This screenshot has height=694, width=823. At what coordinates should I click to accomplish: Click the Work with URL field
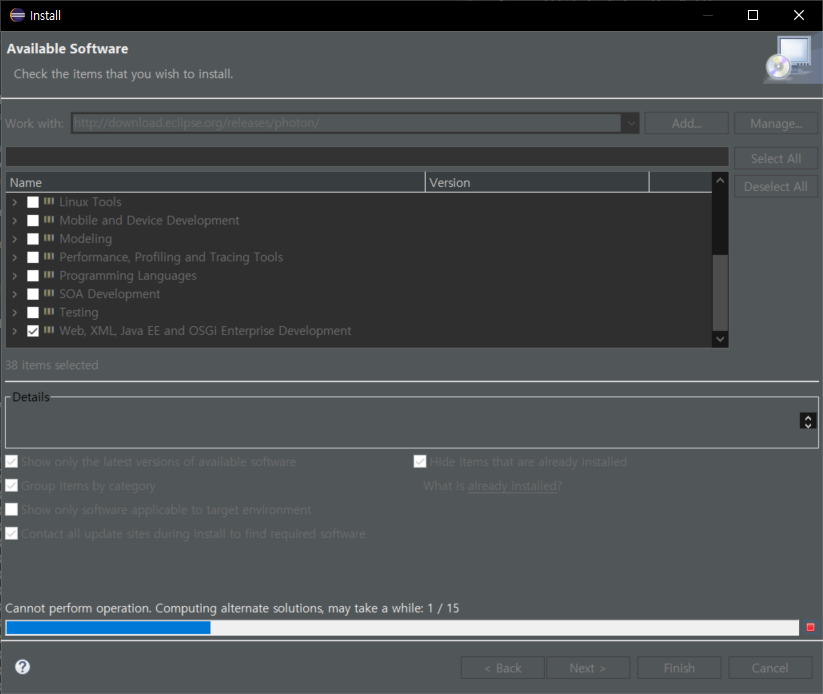tap(347, 123)
